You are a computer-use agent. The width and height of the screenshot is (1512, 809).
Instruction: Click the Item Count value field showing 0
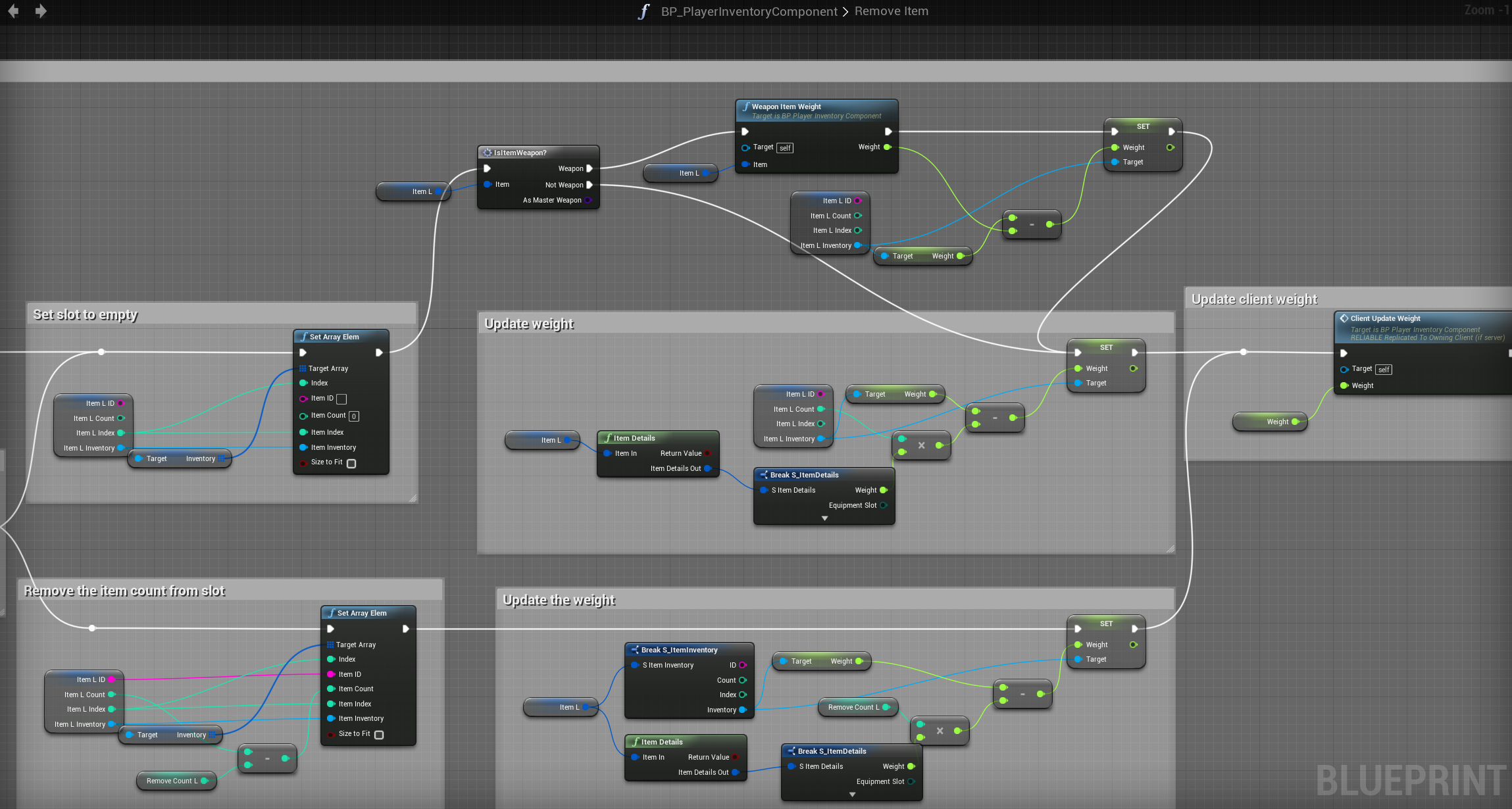point(354,416)
